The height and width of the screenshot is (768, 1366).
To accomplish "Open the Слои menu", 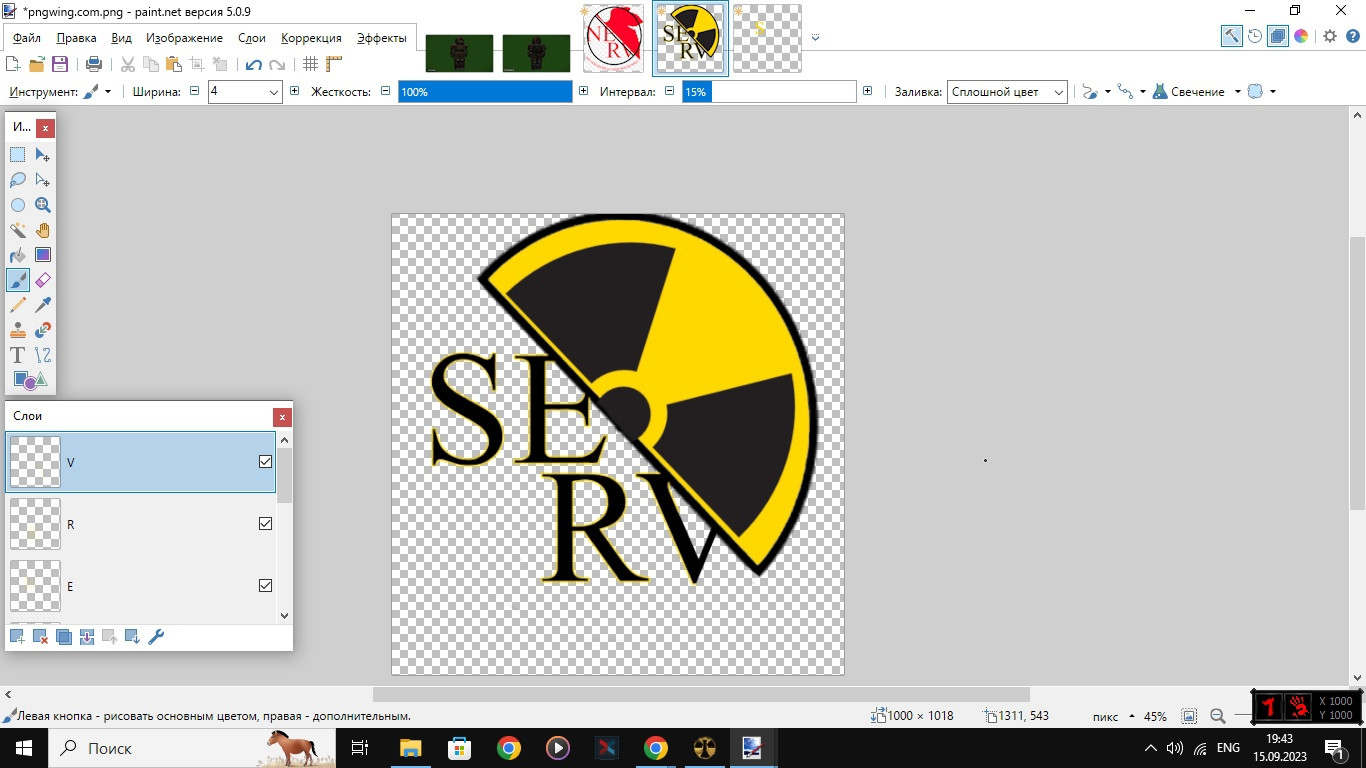I will 252,38.
